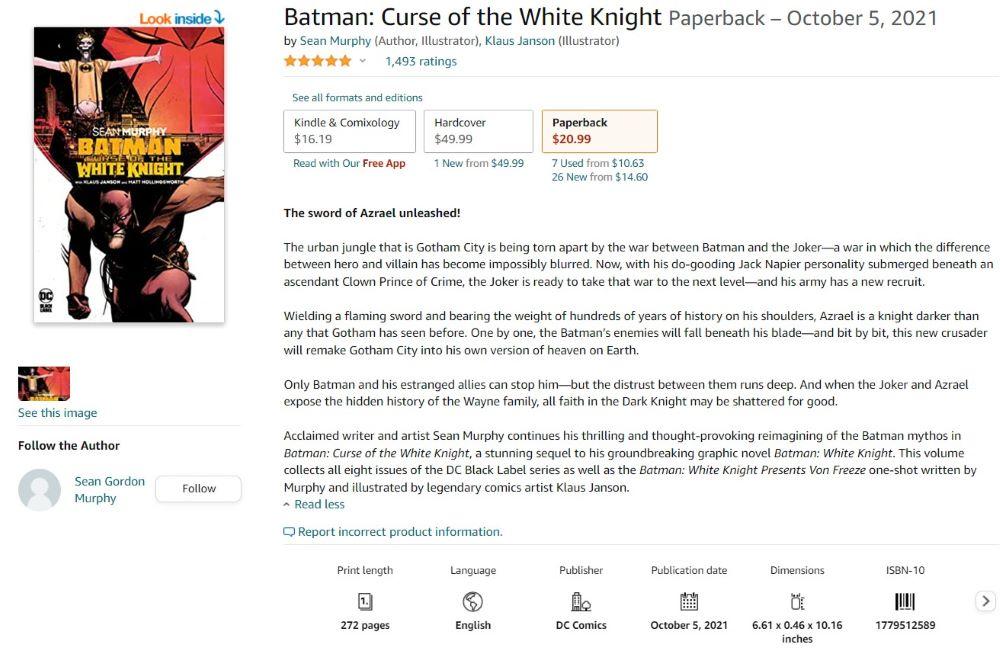Open 26 New from $14.60 offers
Viewport: 1000px width, 648px height.
pos(599,177)
